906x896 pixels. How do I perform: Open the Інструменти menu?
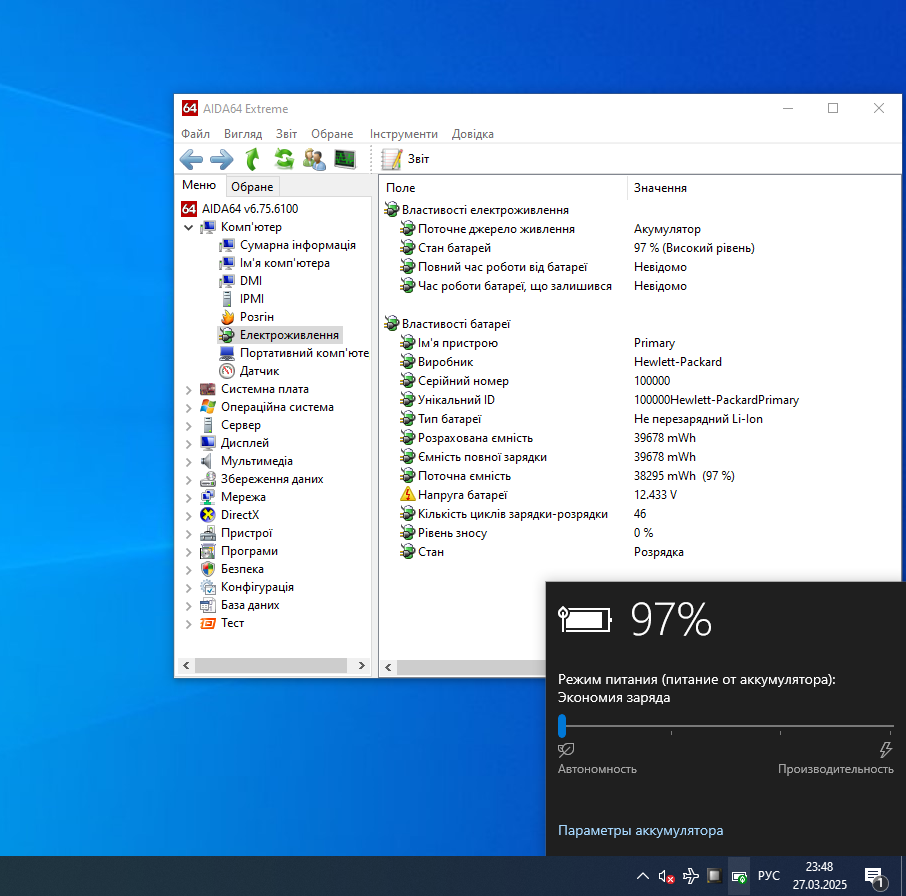403,134
